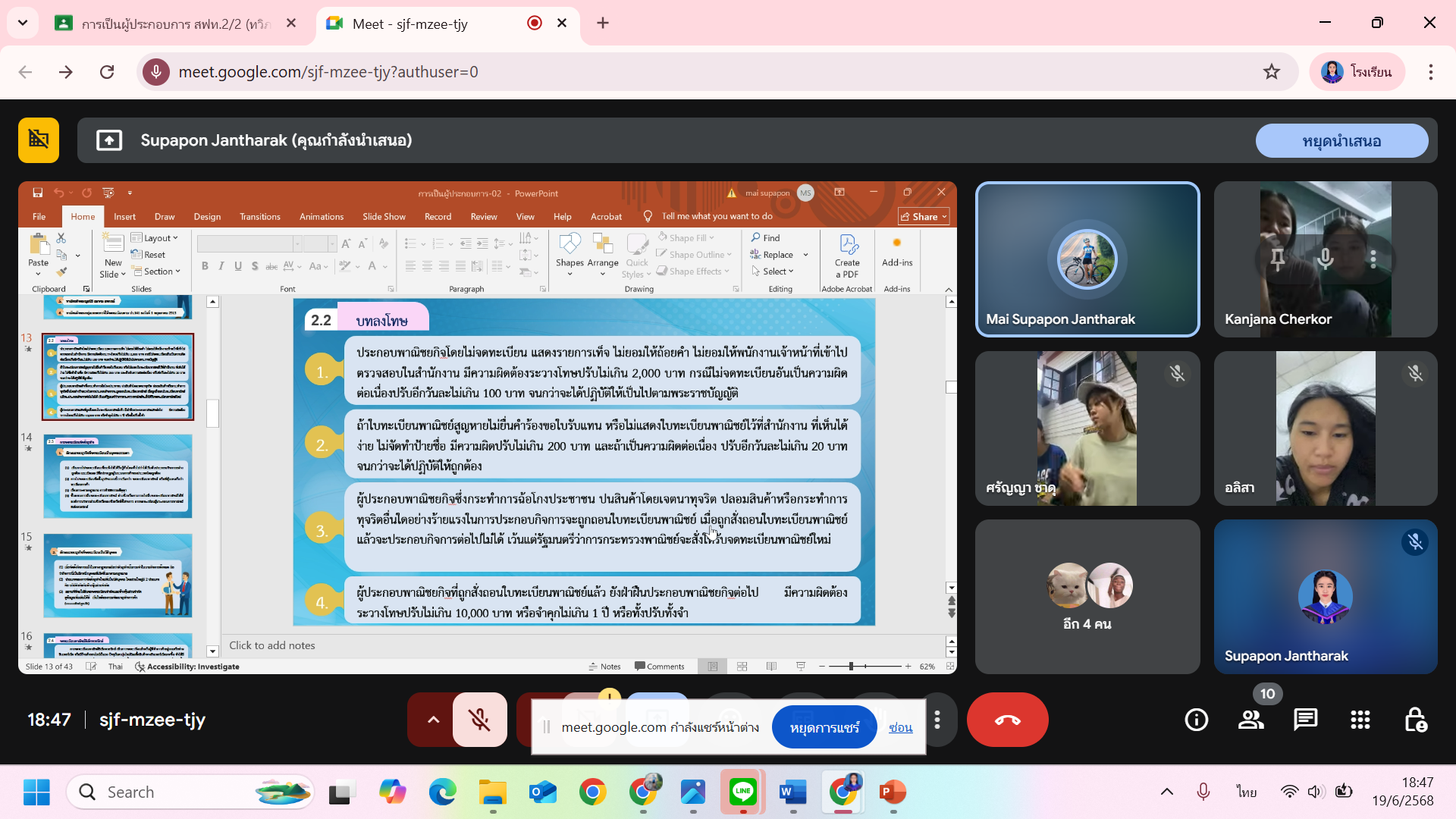1456x819 pixels.
Task: Mute Kanjana Cherkor with tile microphone icon
Action: point(1326,259)
